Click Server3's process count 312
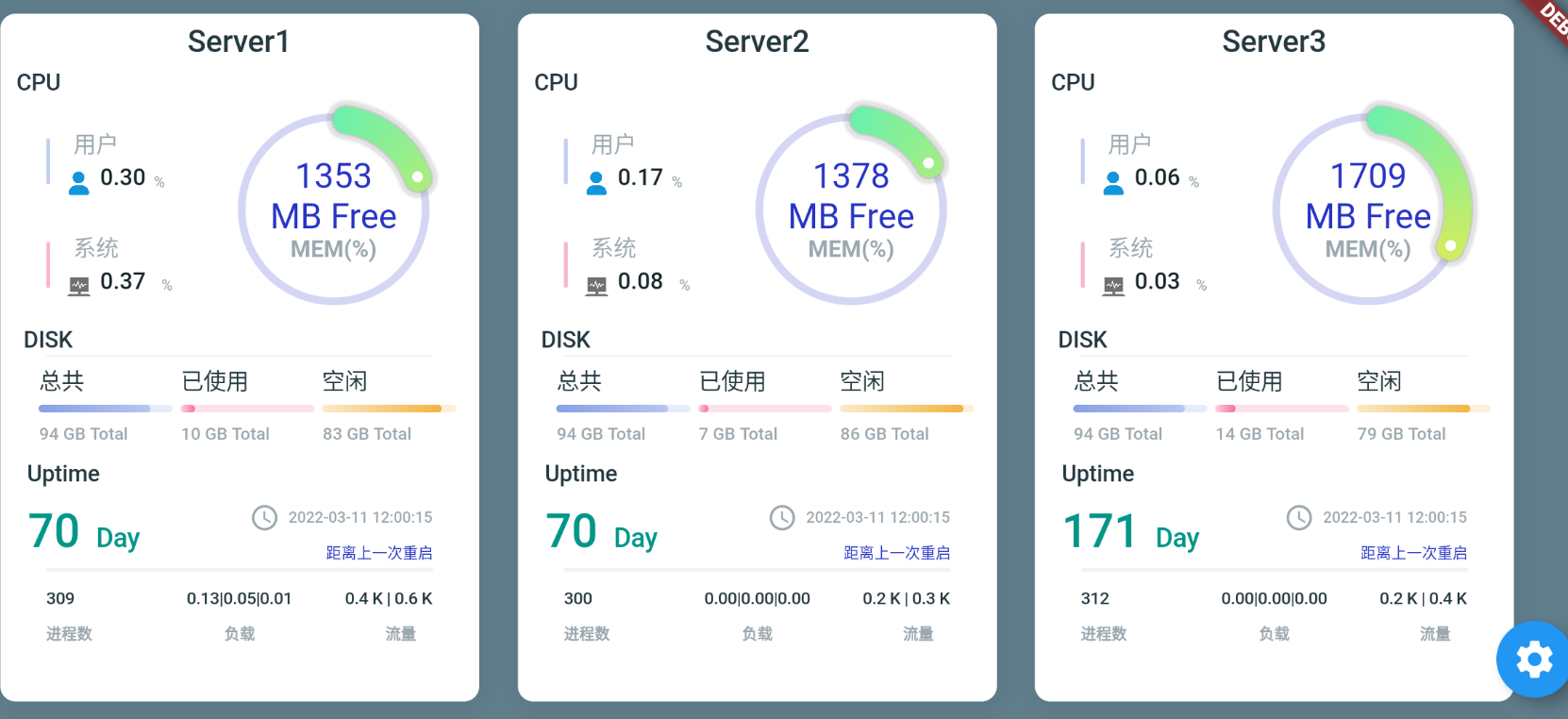This screenshot has width=1568, height=719. tap(1094, 598)
